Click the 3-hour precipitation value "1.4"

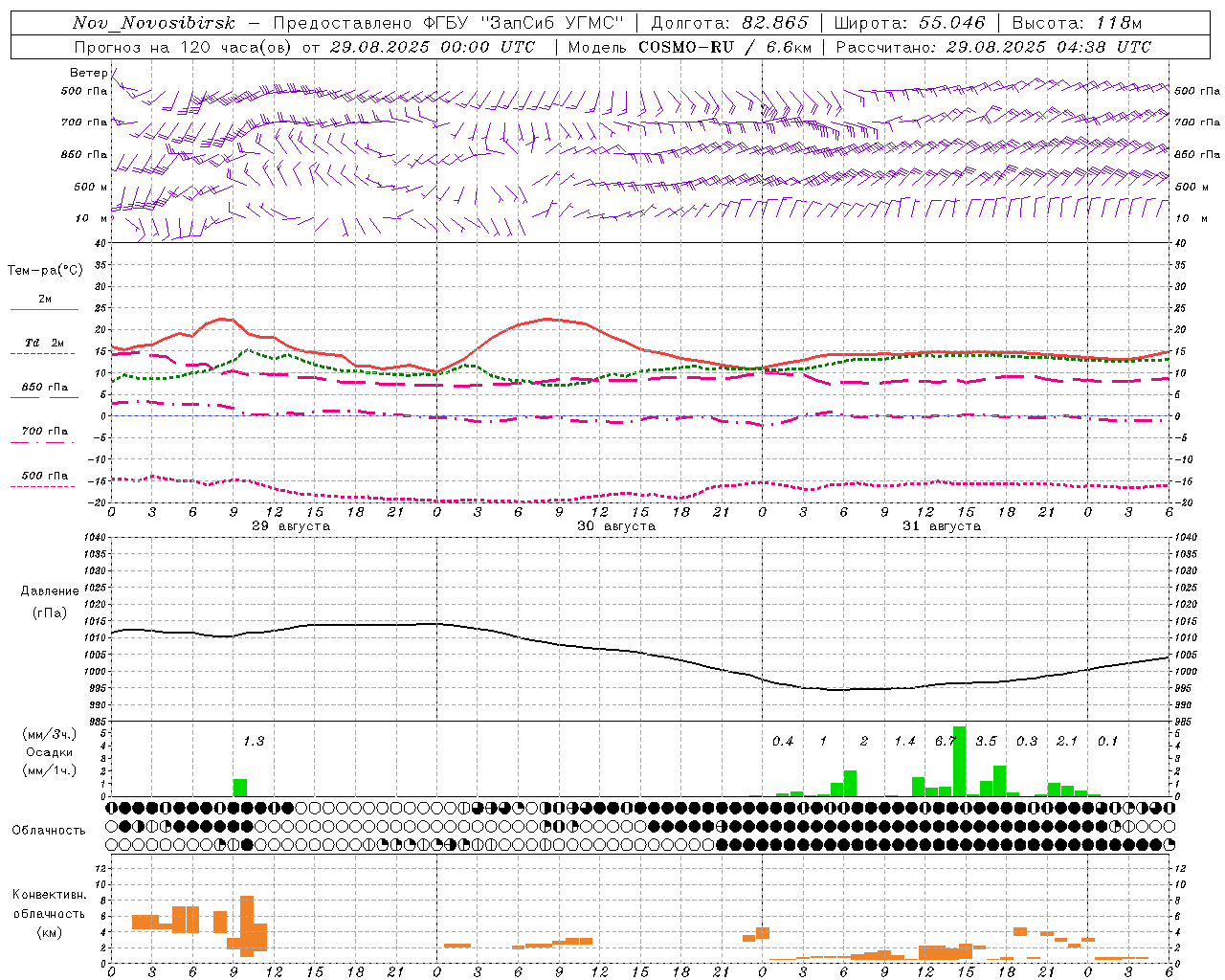point(904,742)
